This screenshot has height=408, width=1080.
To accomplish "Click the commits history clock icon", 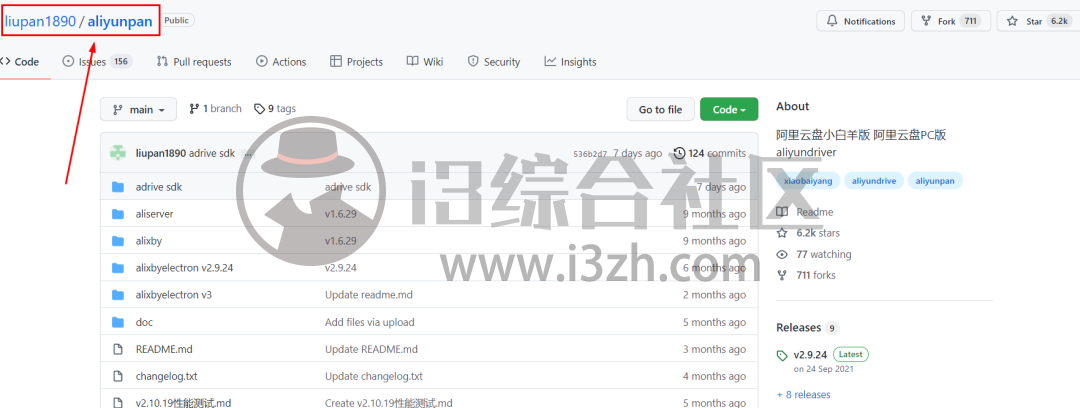I will click(x=680, y=153).
